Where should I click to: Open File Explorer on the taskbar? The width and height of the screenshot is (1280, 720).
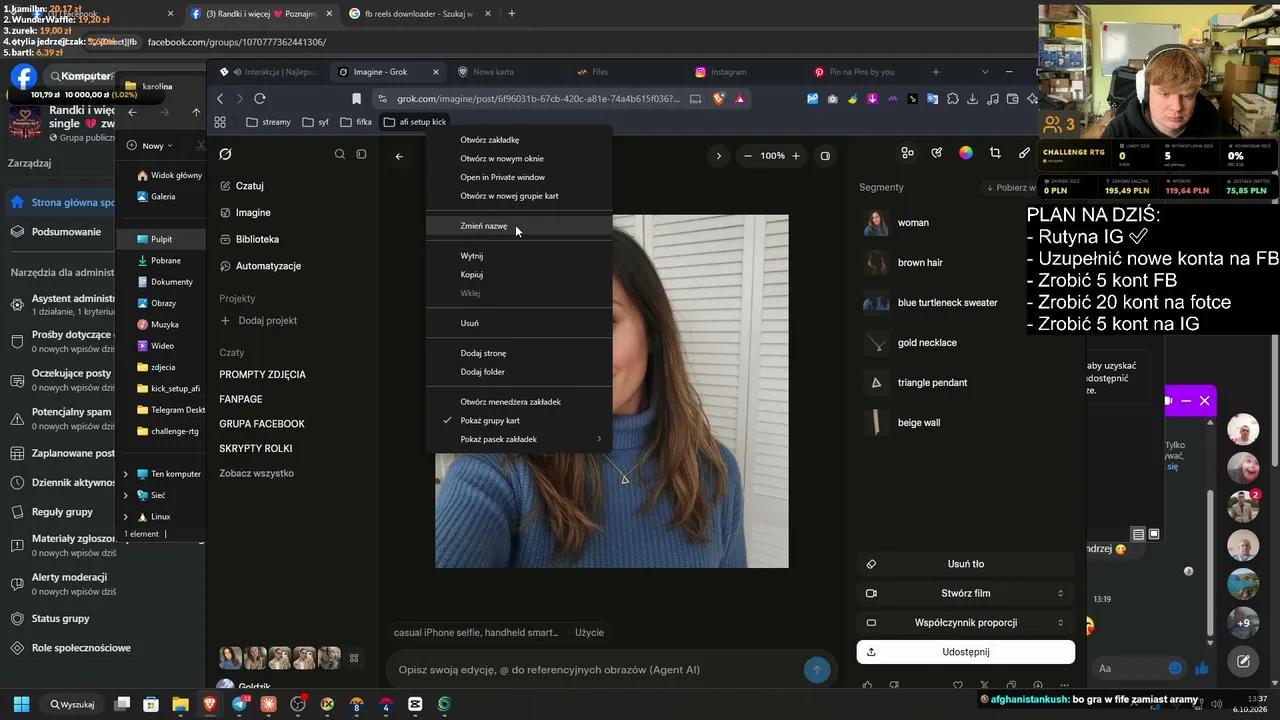coord(180,704)
